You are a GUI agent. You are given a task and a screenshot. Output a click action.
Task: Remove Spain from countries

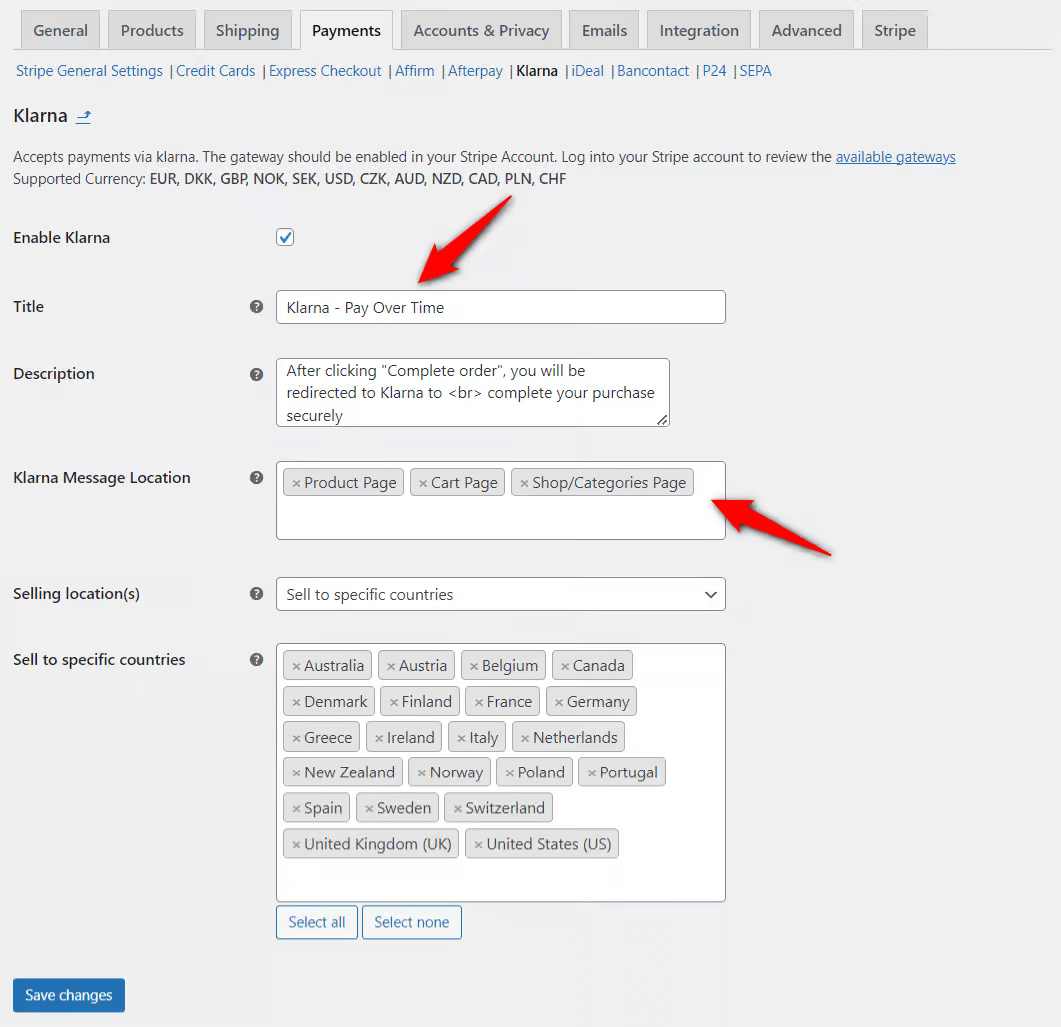click(296, 809)
